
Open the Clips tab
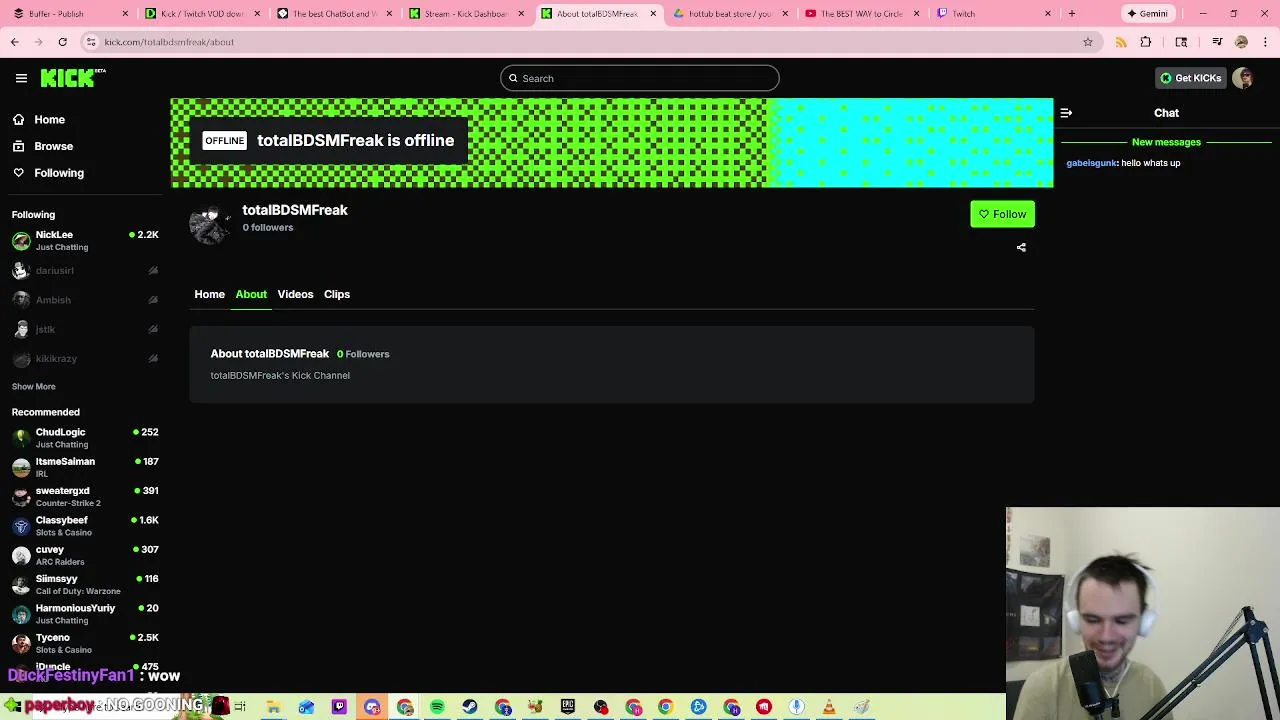click(x=337, y=294)
